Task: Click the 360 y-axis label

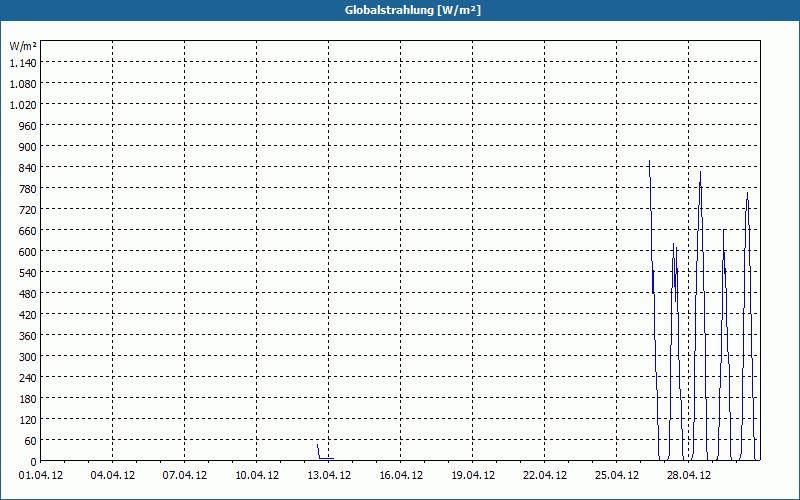Action: [28, 336]
